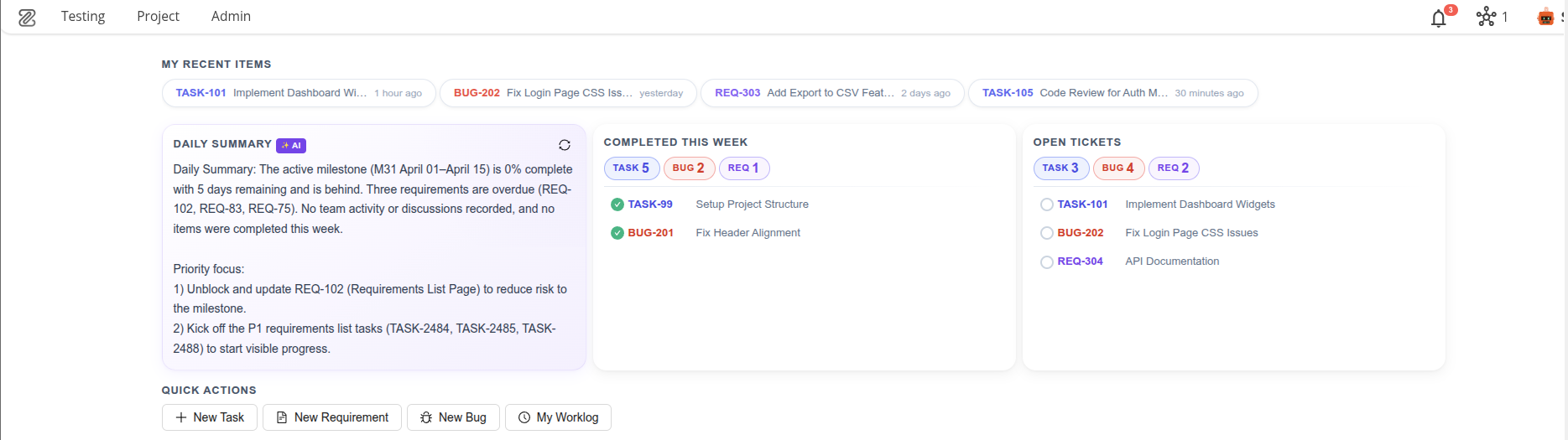Screen dimensions: 1568x440
Task: Toggle the TASK-101 open ticket circle
Action: tap(1047, 204)
